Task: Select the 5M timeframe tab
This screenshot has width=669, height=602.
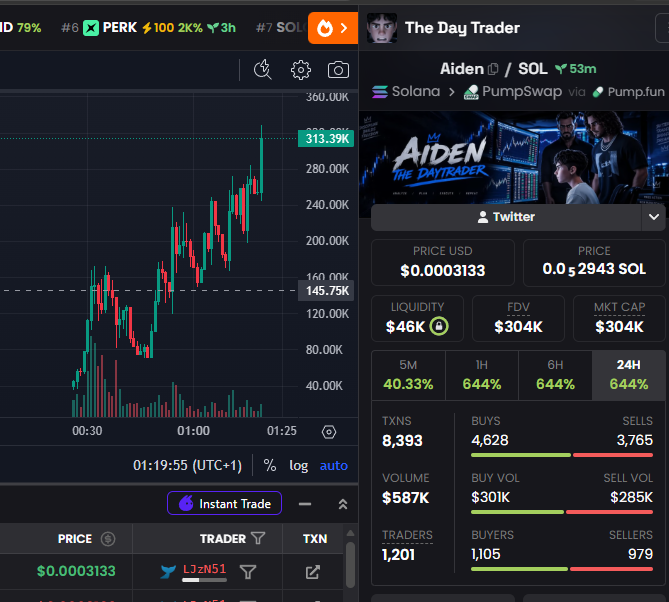Action: tap(408, 375)
